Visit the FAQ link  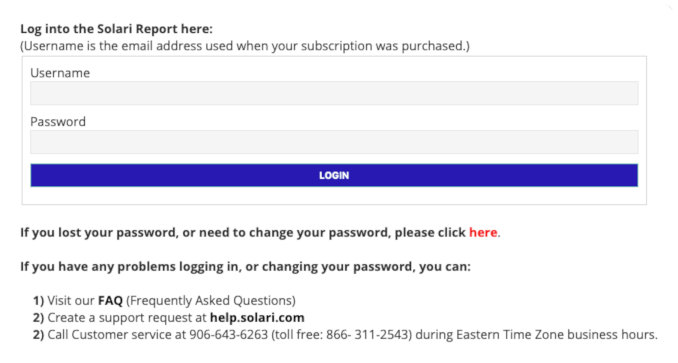click(110, 300)
